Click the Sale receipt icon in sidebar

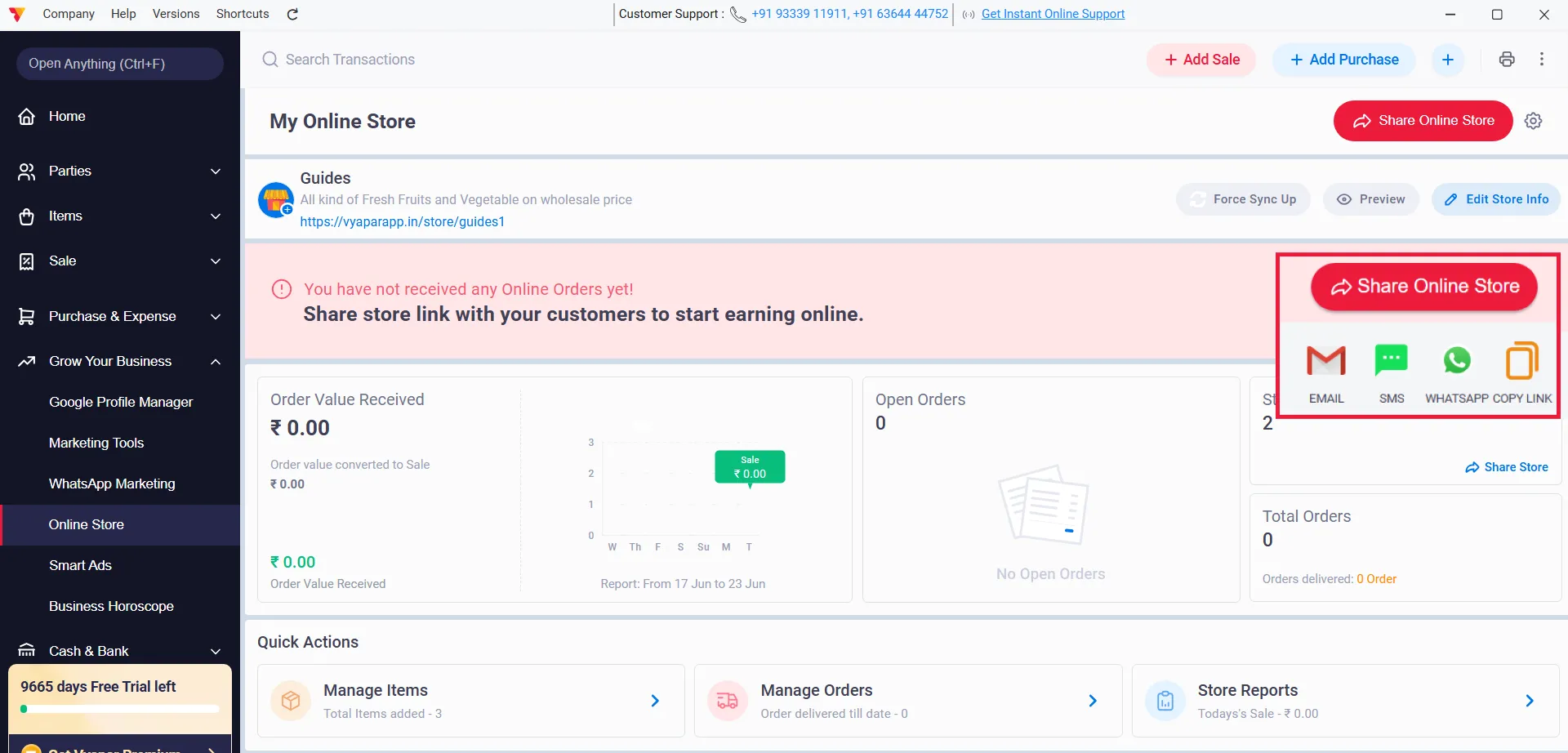pos(27,261)
